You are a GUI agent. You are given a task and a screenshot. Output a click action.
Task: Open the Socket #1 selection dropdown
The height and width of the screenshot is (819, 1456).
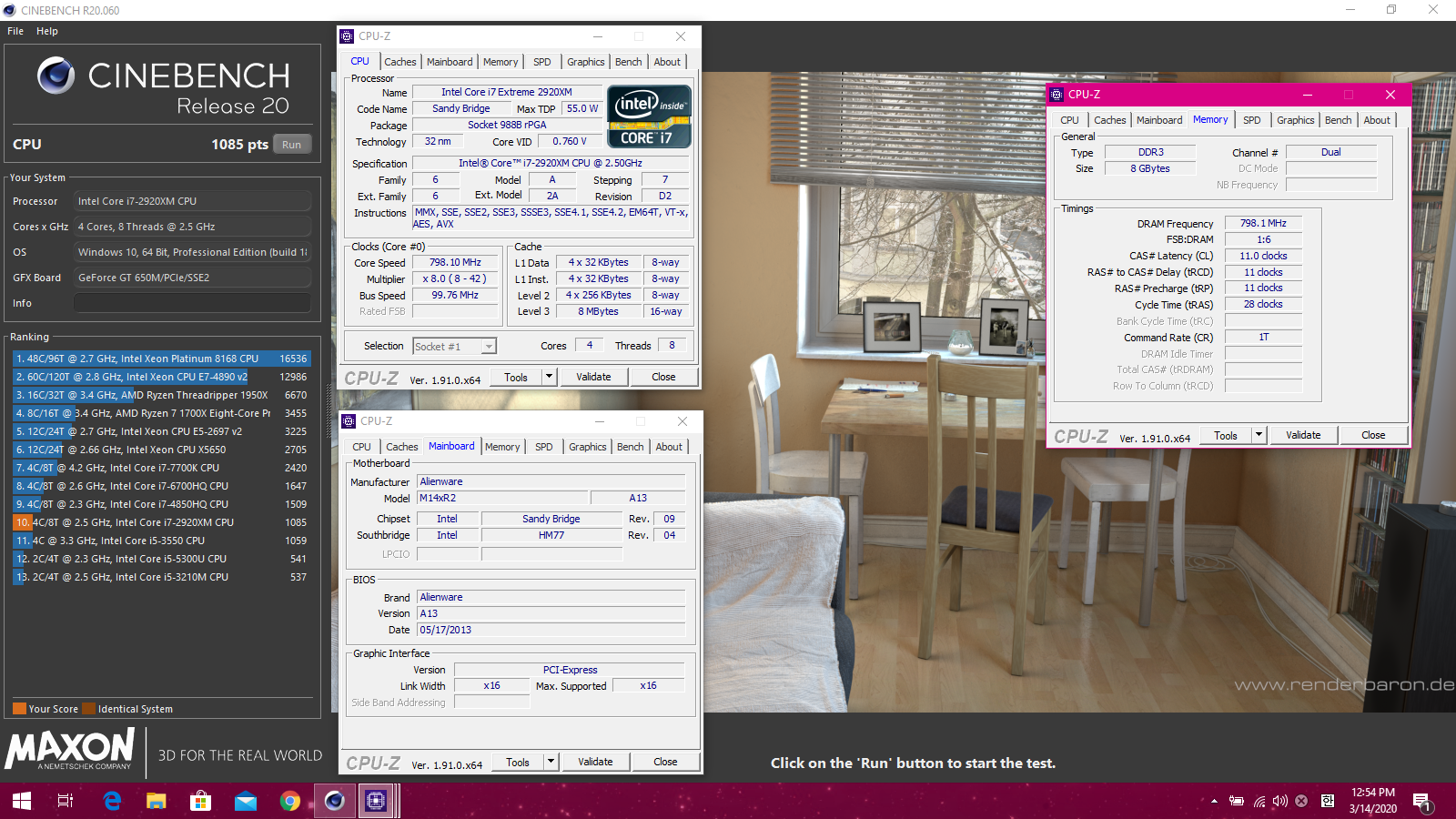[x=489, y=347]
